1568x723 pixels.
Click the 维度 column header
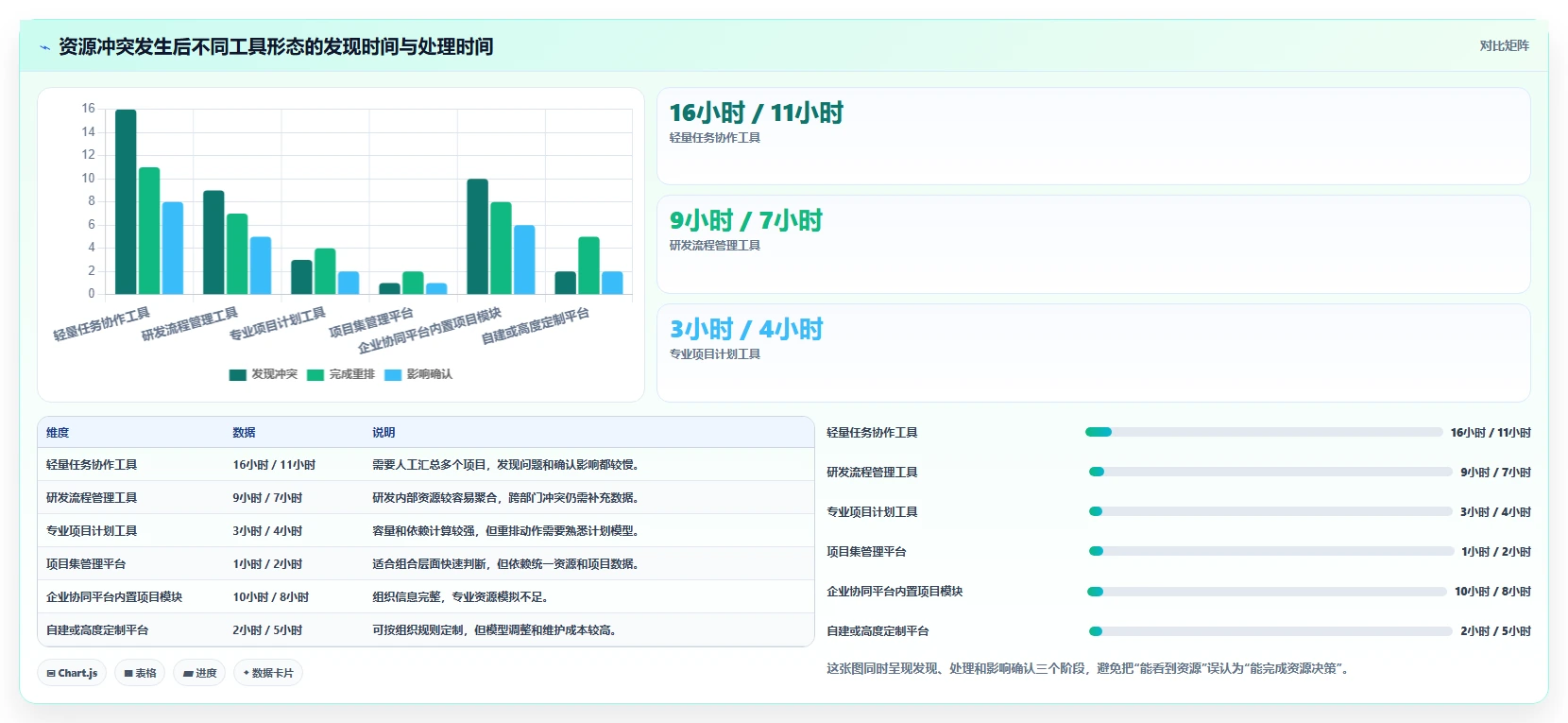click(58, 433)
